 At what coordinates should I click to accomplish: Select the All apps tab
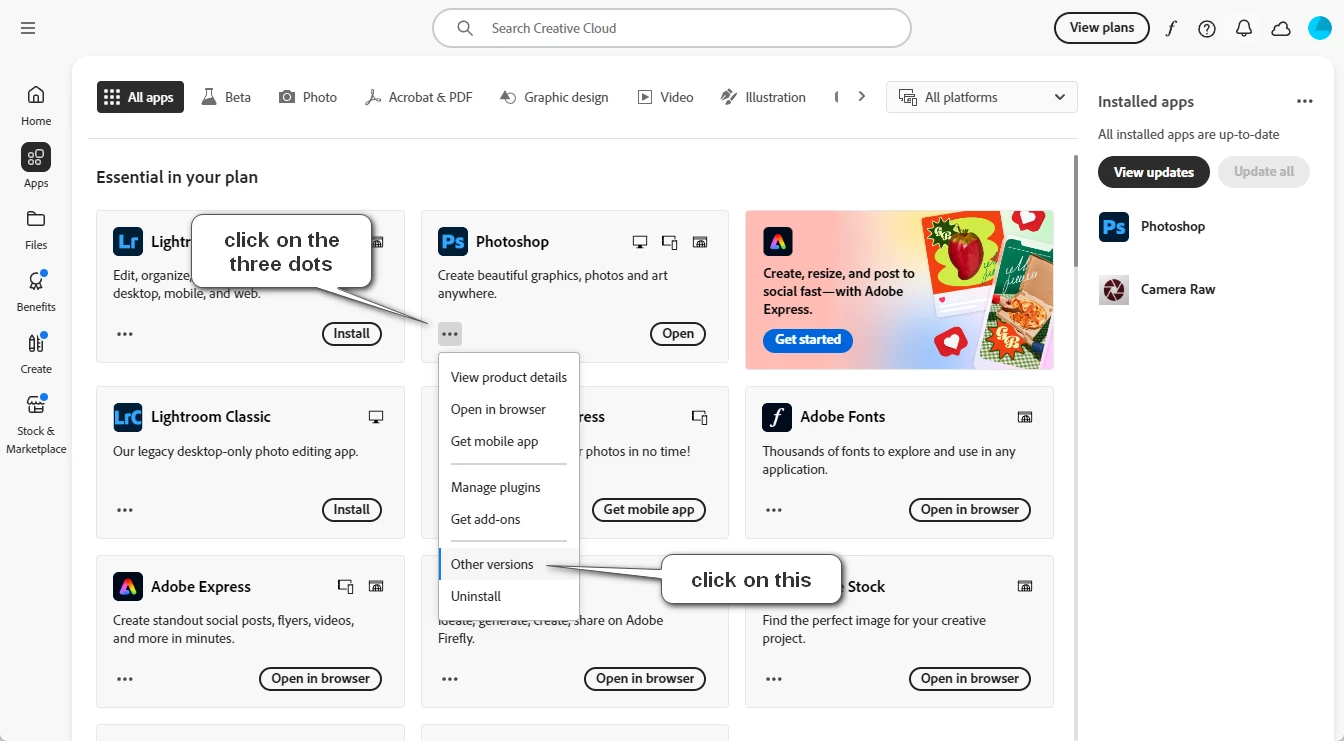140,97
